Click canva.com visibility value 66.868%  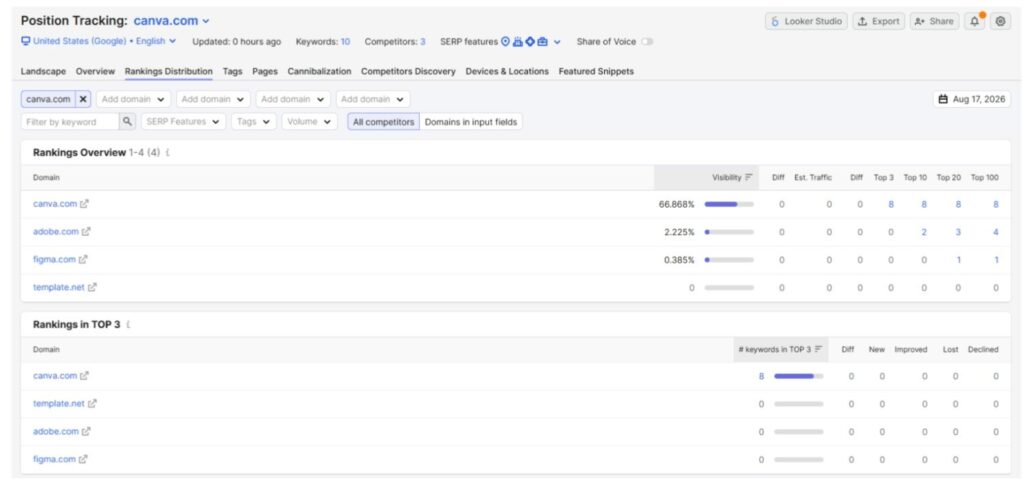677,205
